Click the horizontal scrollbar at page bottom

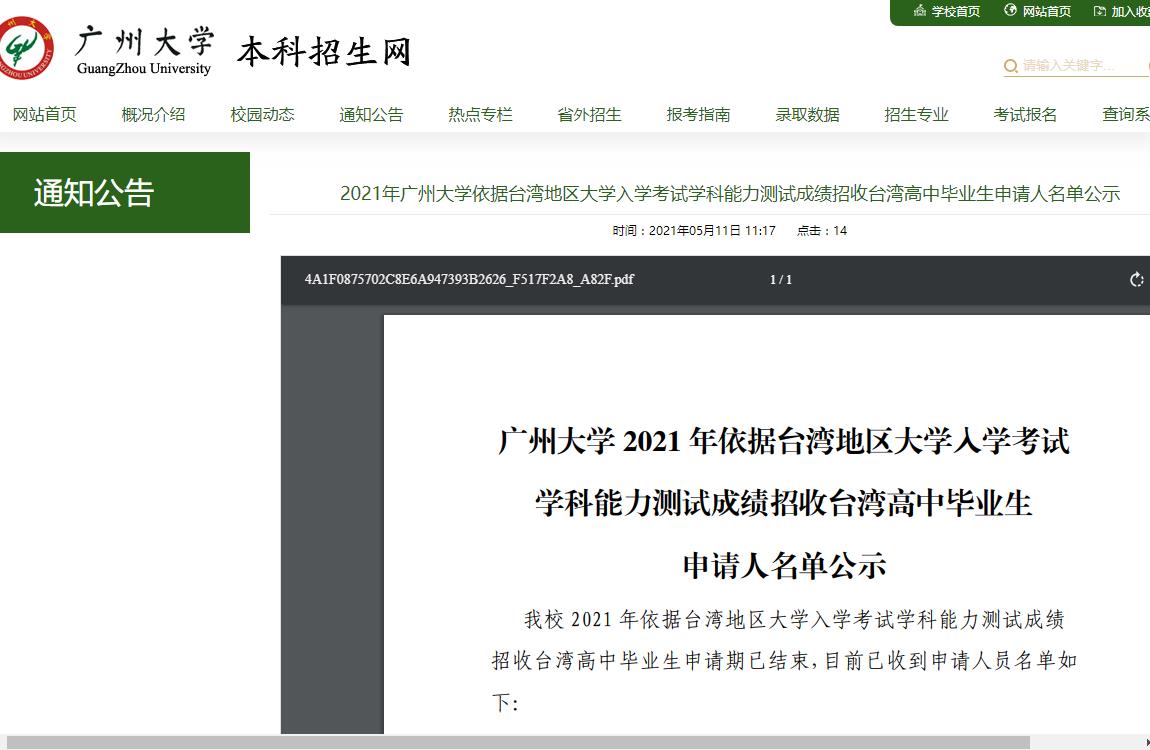point(518,743)
